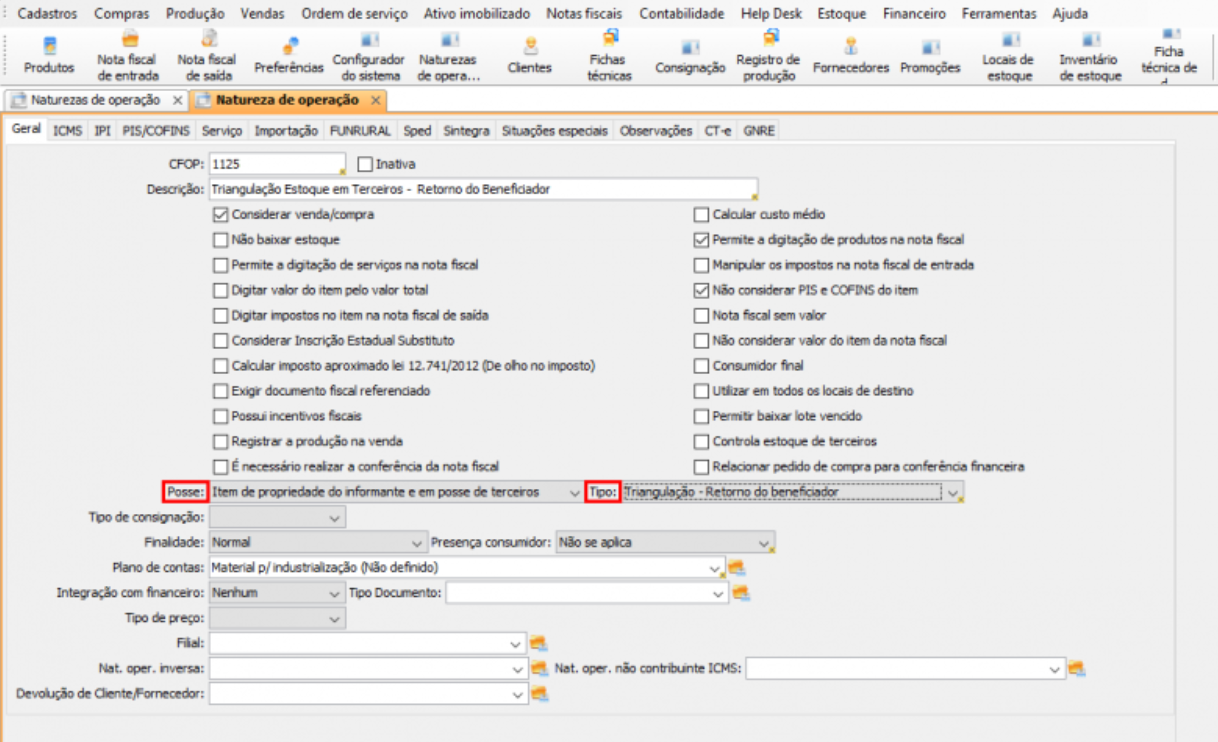Expand the Posse dropdown

click(572, 493)
